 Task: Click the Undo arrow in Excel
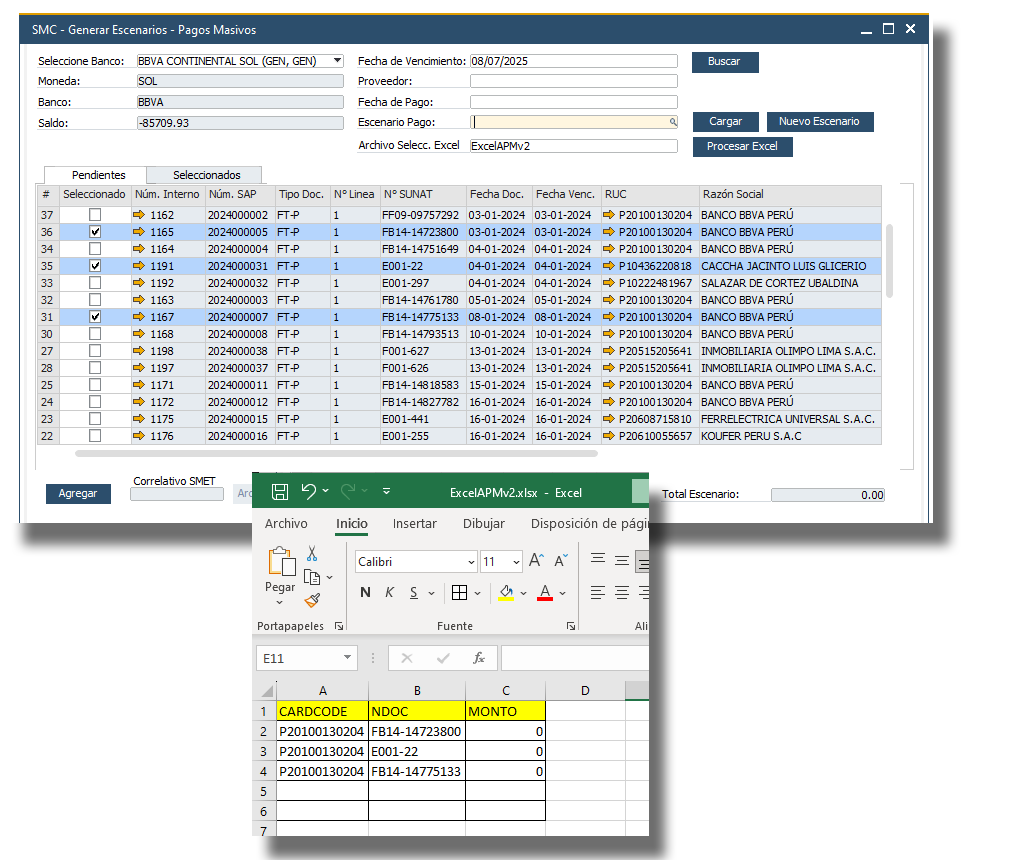click(309, 491)
